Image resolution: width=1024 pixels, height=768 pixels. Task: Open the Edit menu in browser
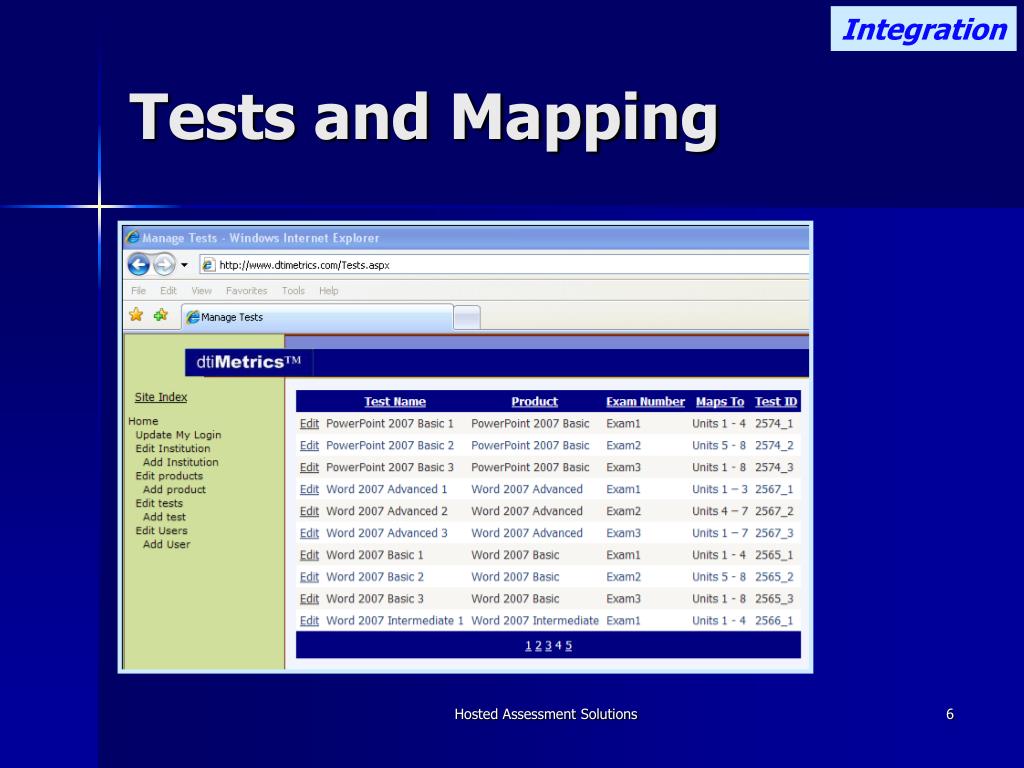coord(168,291)
